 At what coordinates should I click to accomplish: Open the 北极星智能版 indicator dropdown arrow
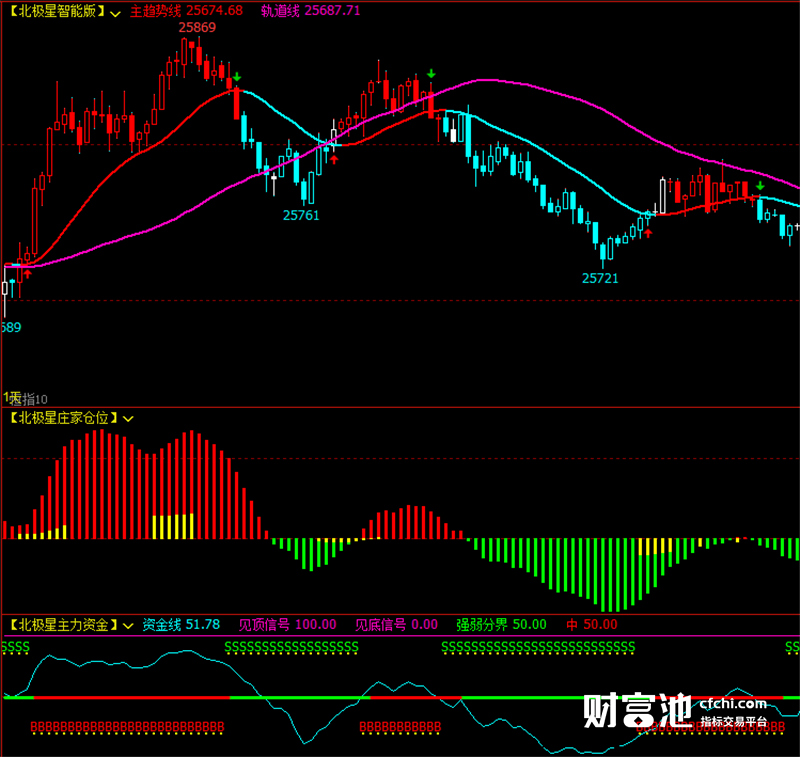click(x=115, y=13)
